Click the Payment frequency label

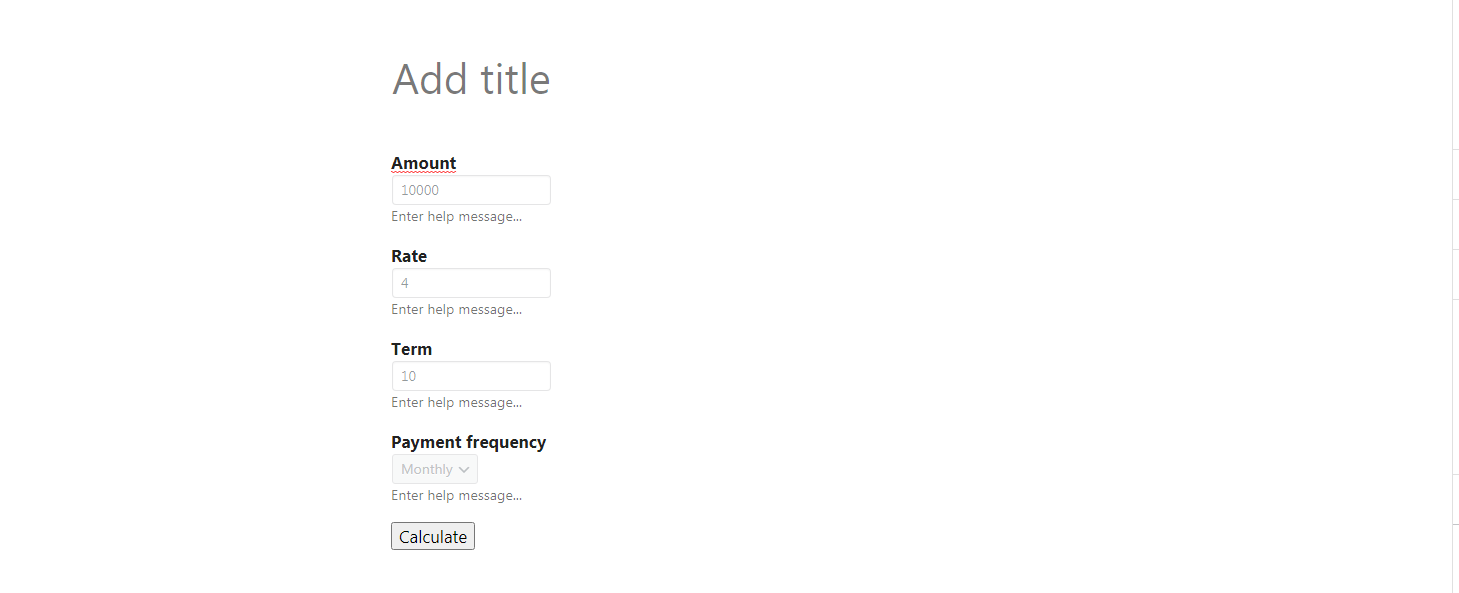[468, 442]
